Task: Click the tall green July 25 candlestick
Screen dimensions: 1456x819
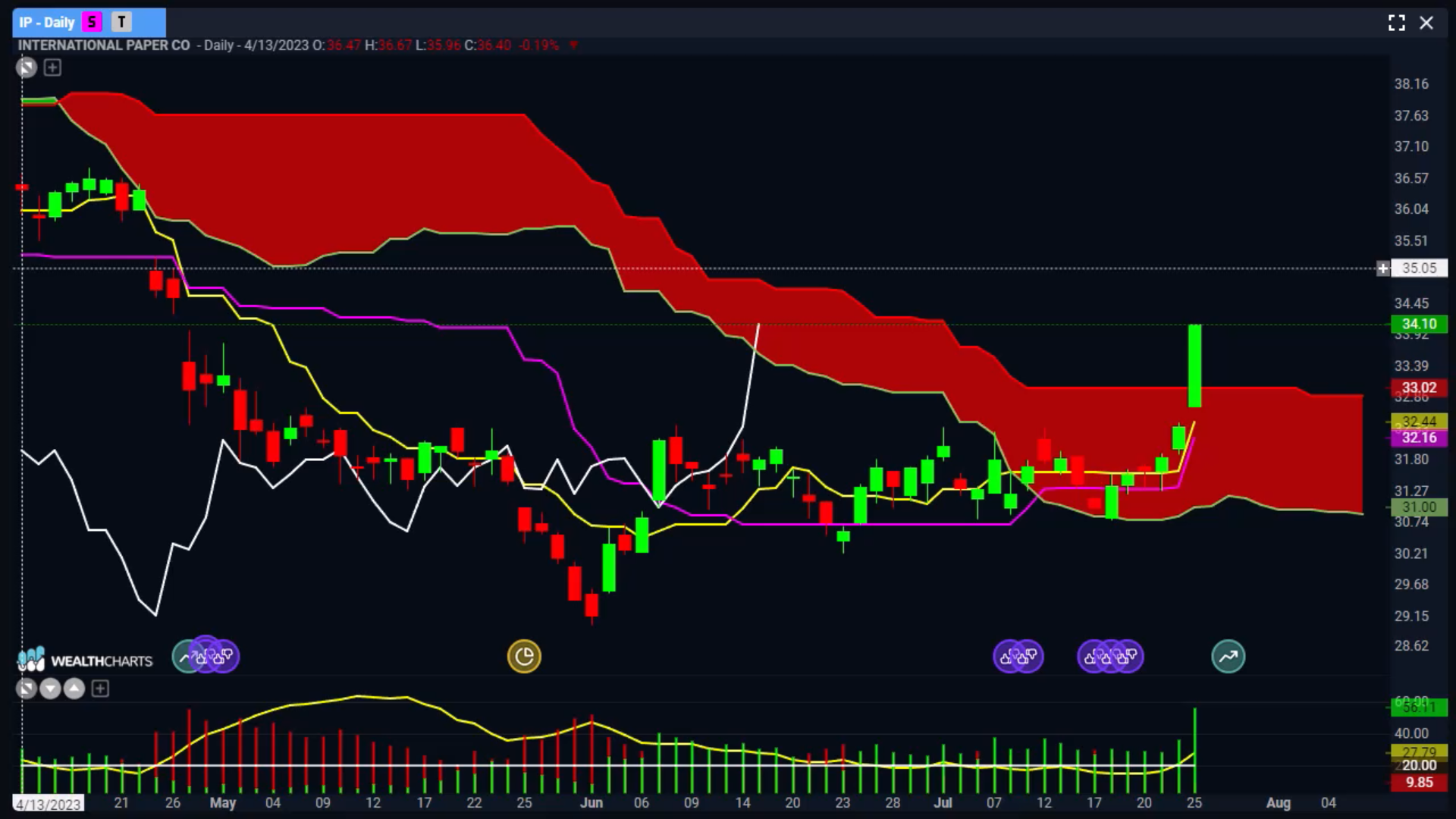Action: click(1194, 366)
